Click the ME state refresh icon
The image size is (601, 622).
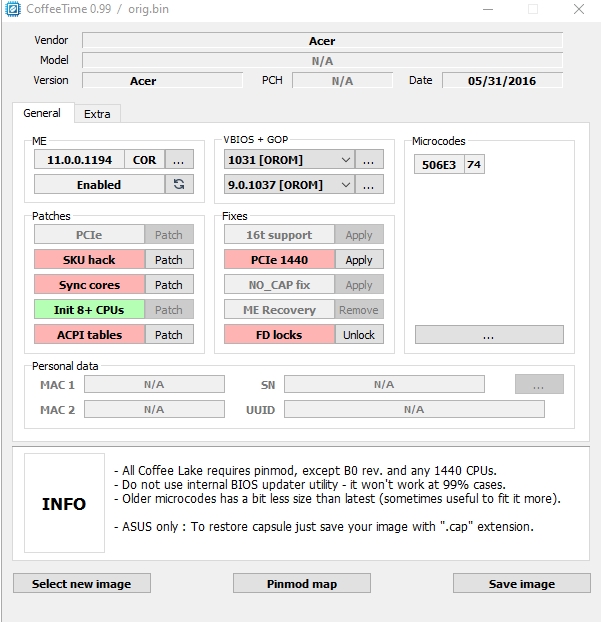click(179, 184)
